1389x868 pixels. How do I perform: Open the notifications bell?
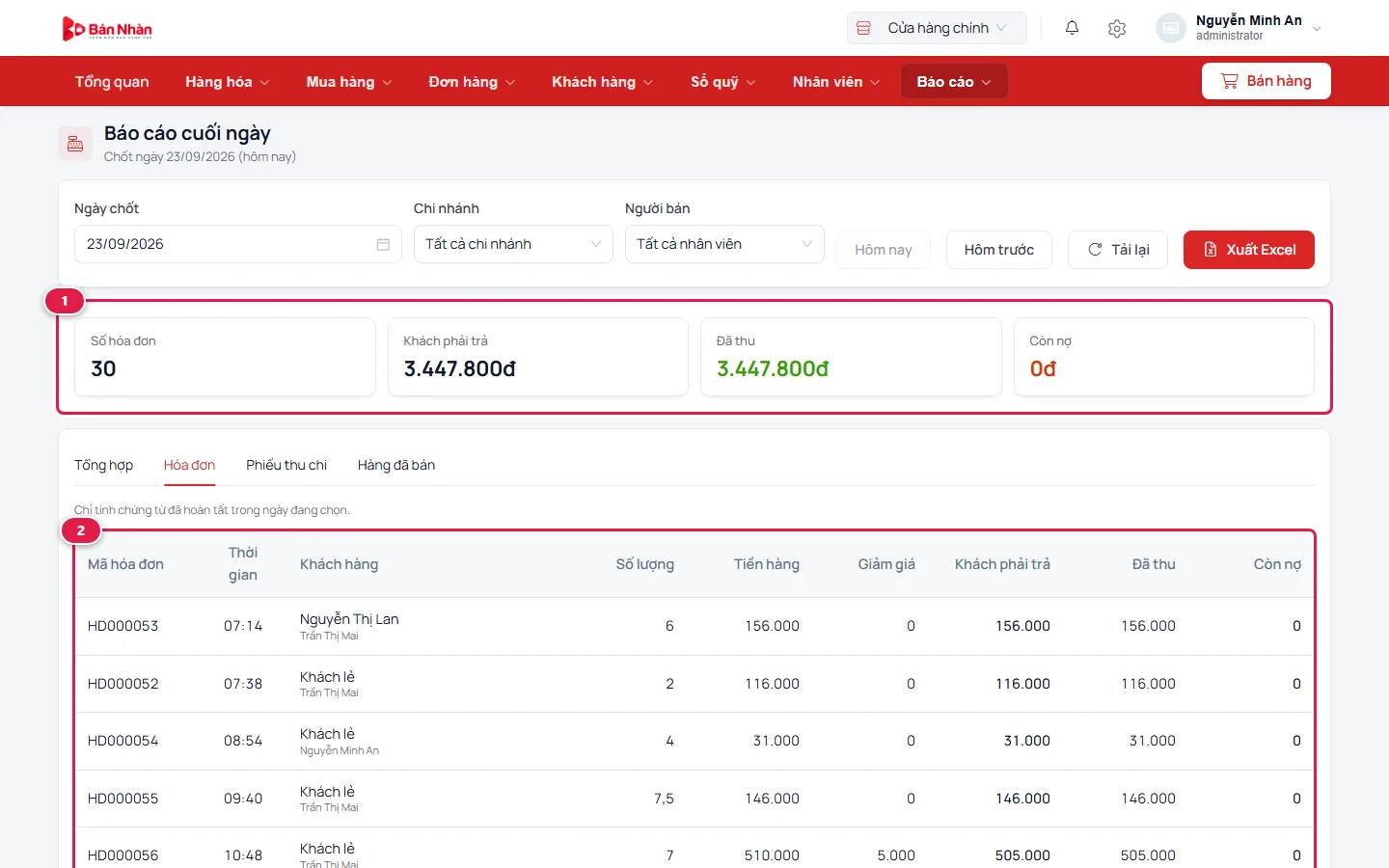pyautogui.click(x=1072, y=28)
